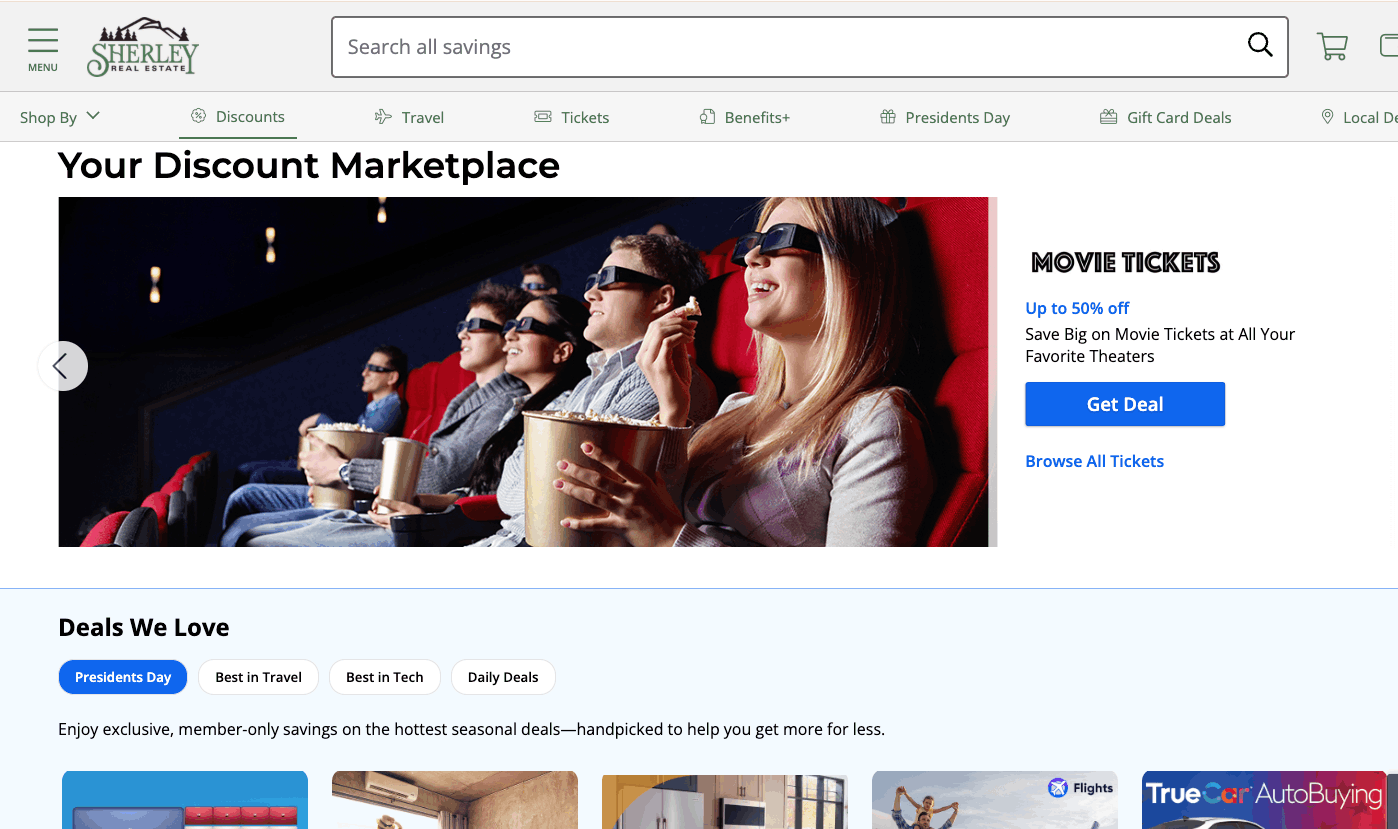Open the Discounts tab
The width and height of the screenshot is (1398, 829).
(x=239, y=117)
